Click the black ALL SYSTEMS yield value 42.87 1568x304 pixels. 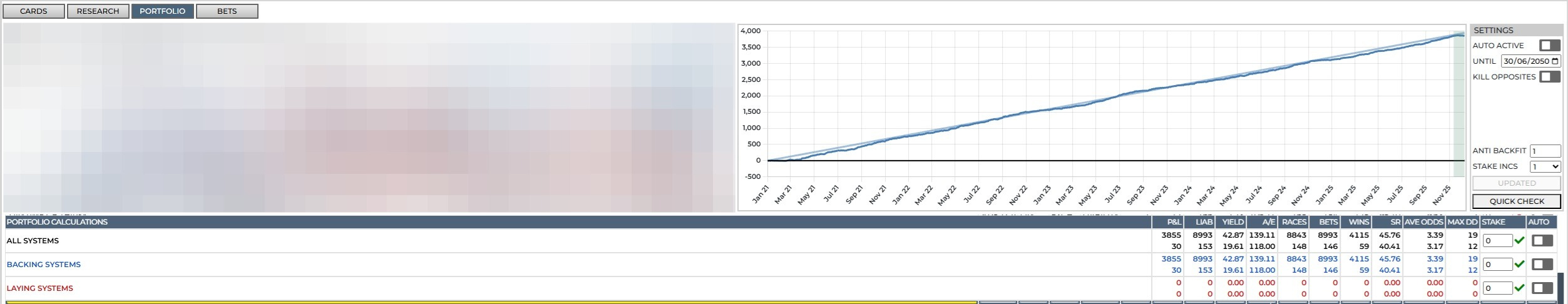point(1233,235)
